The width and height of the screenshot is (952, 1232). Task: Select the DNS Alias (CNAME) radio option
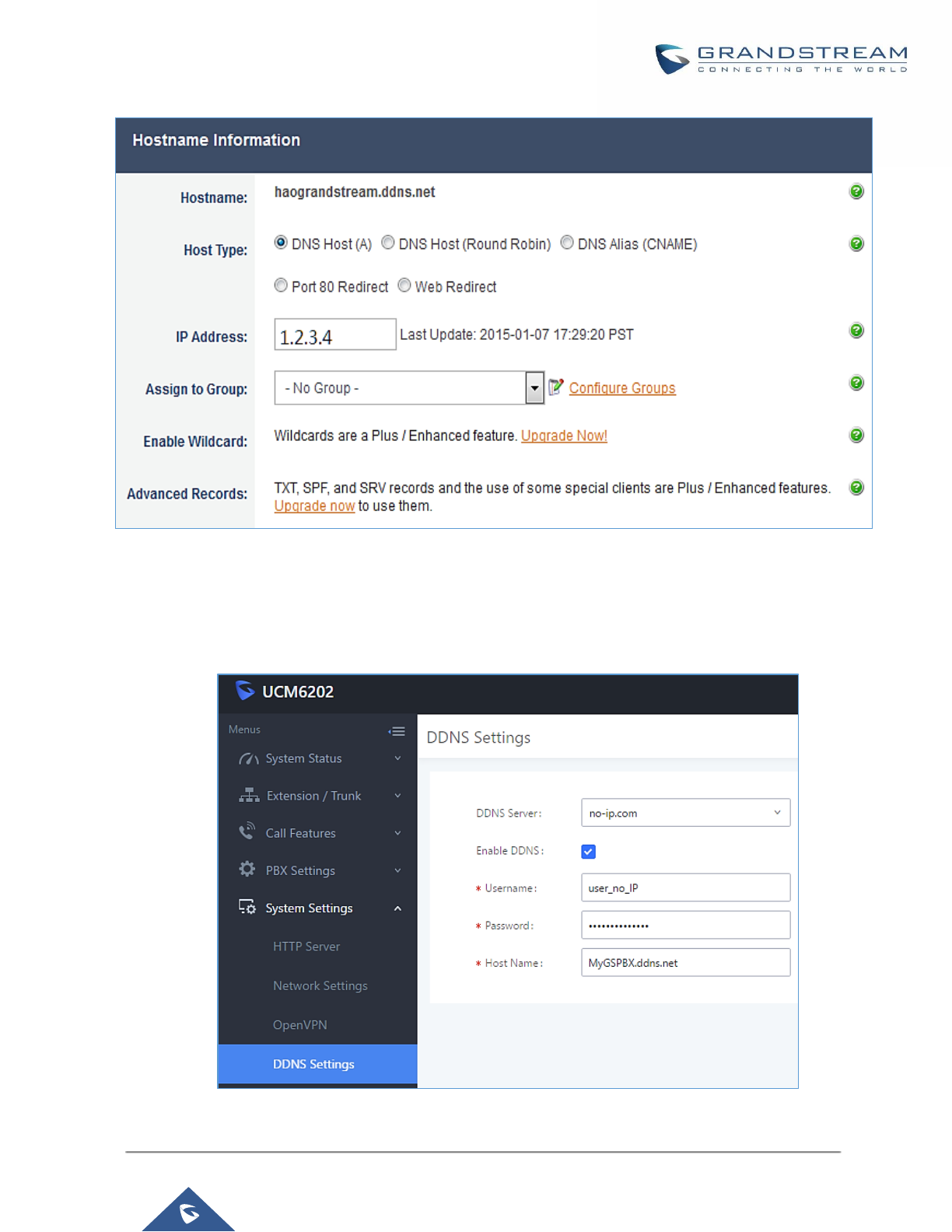coord(567,243)
